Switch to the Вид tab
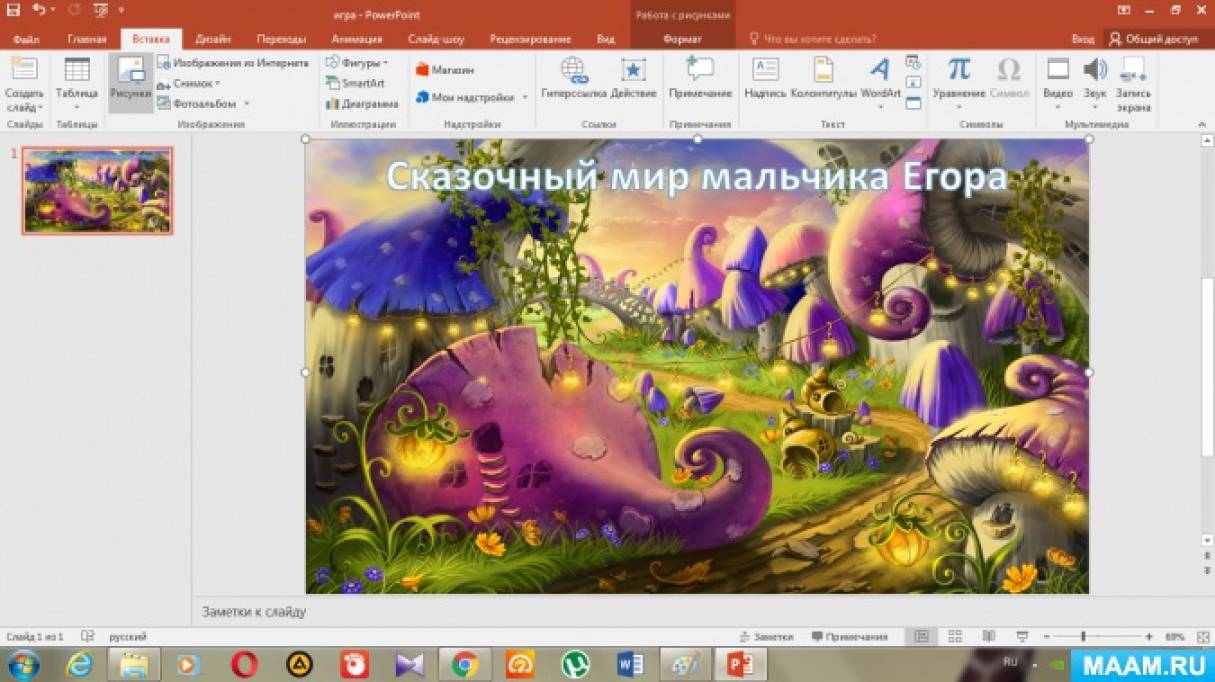Image resolution: width=1215 pixels, height=682 pixels. (x=605, y=39)
